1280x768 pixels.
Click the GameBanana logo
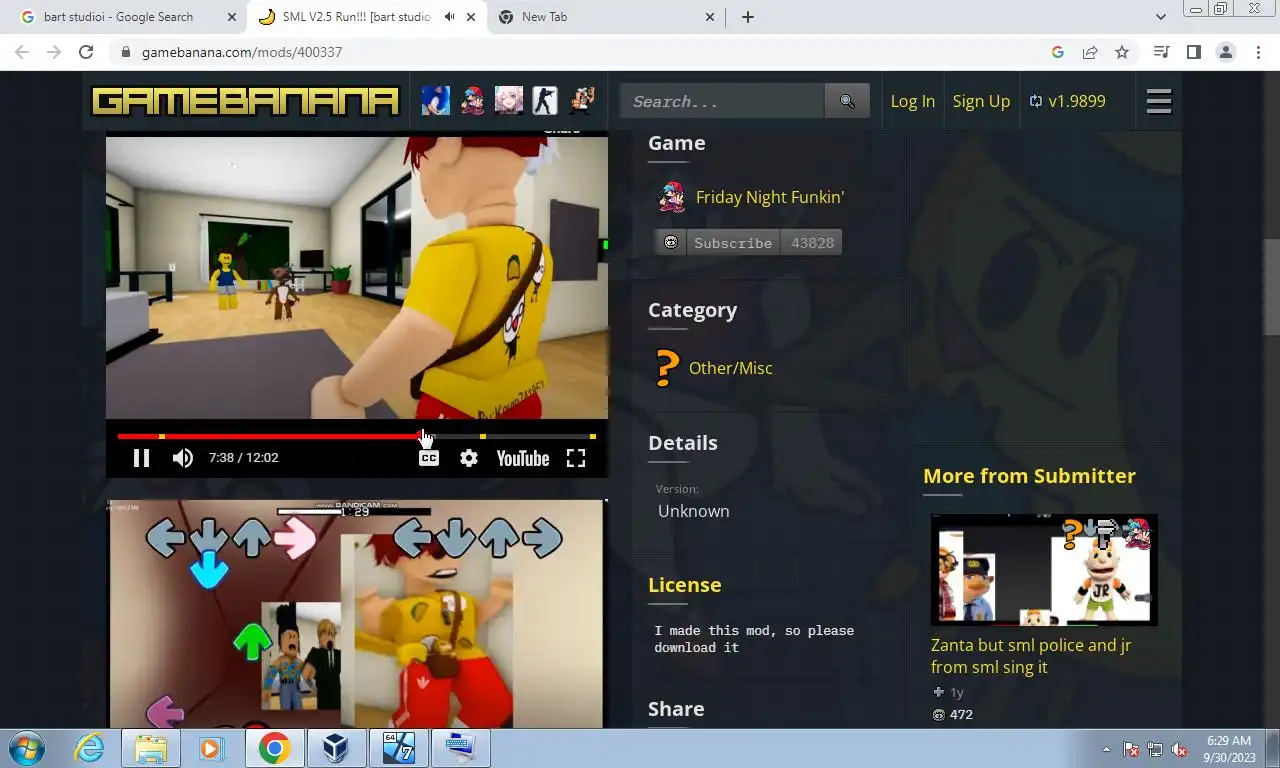[x=245, y=101]
